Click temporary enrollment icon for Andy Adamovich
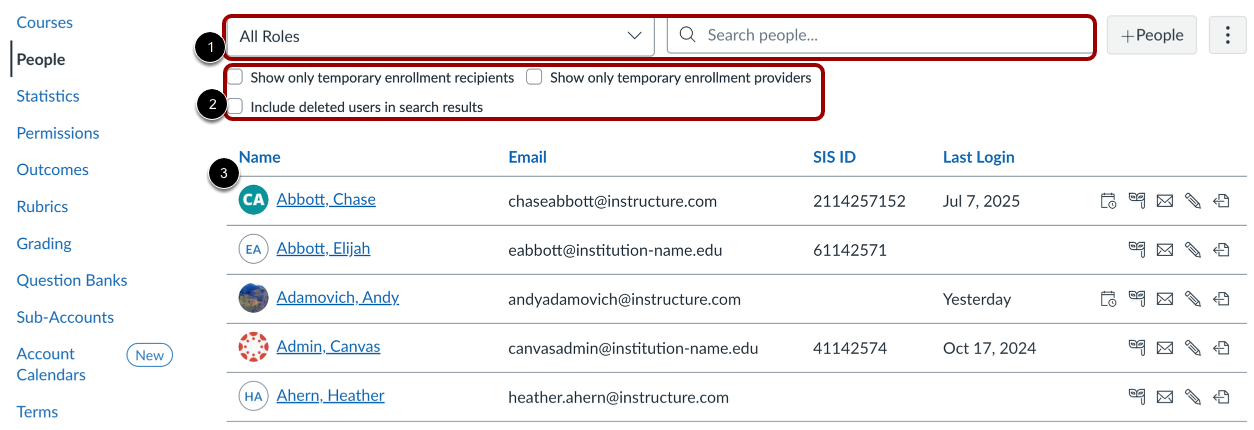Image resolution: width=1254 pixels, height=430 pixels. tap(1108, 299)
